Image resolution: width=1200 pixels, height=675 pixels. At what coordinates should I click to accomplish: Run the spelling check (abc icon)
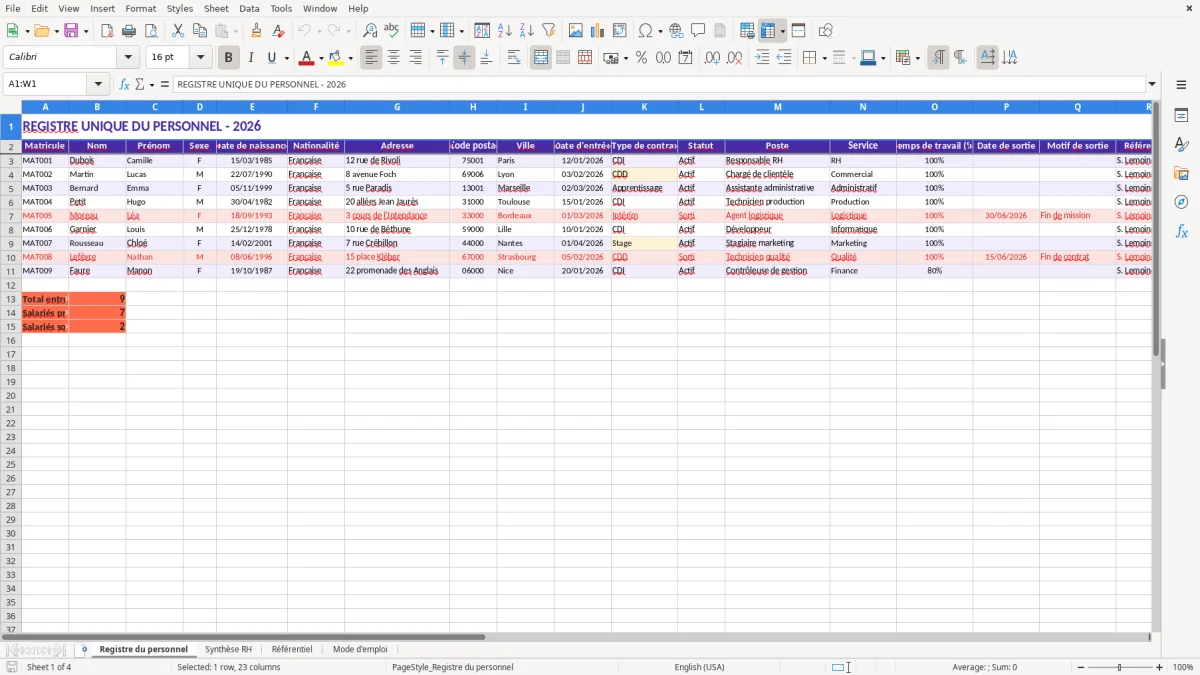(x=391, y=31)
